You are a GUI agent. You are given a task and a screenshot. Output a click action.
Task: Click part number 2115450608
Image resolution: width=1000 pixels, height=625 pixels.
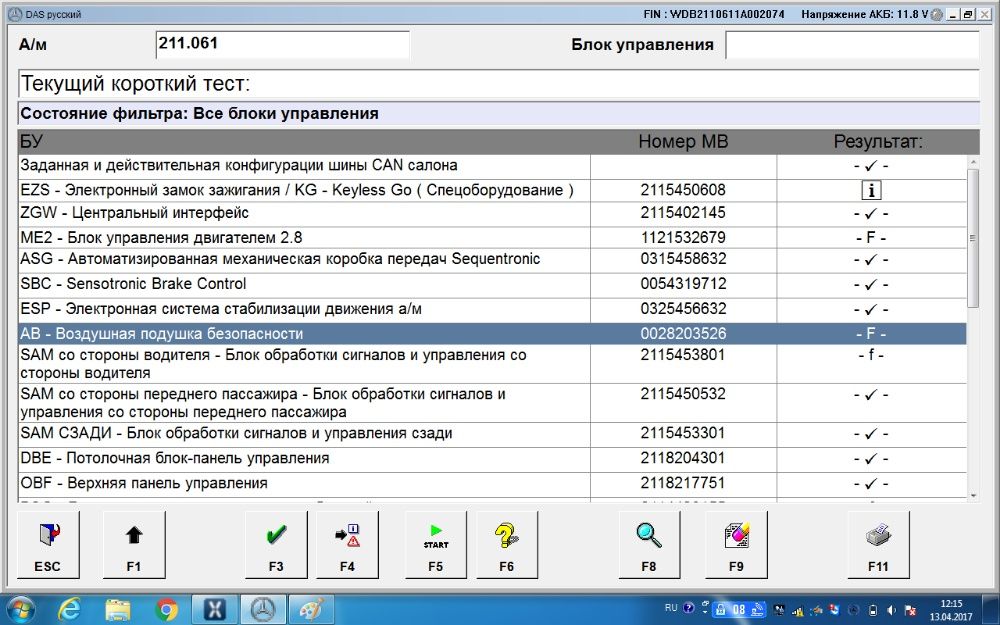(x=683, y=190)
